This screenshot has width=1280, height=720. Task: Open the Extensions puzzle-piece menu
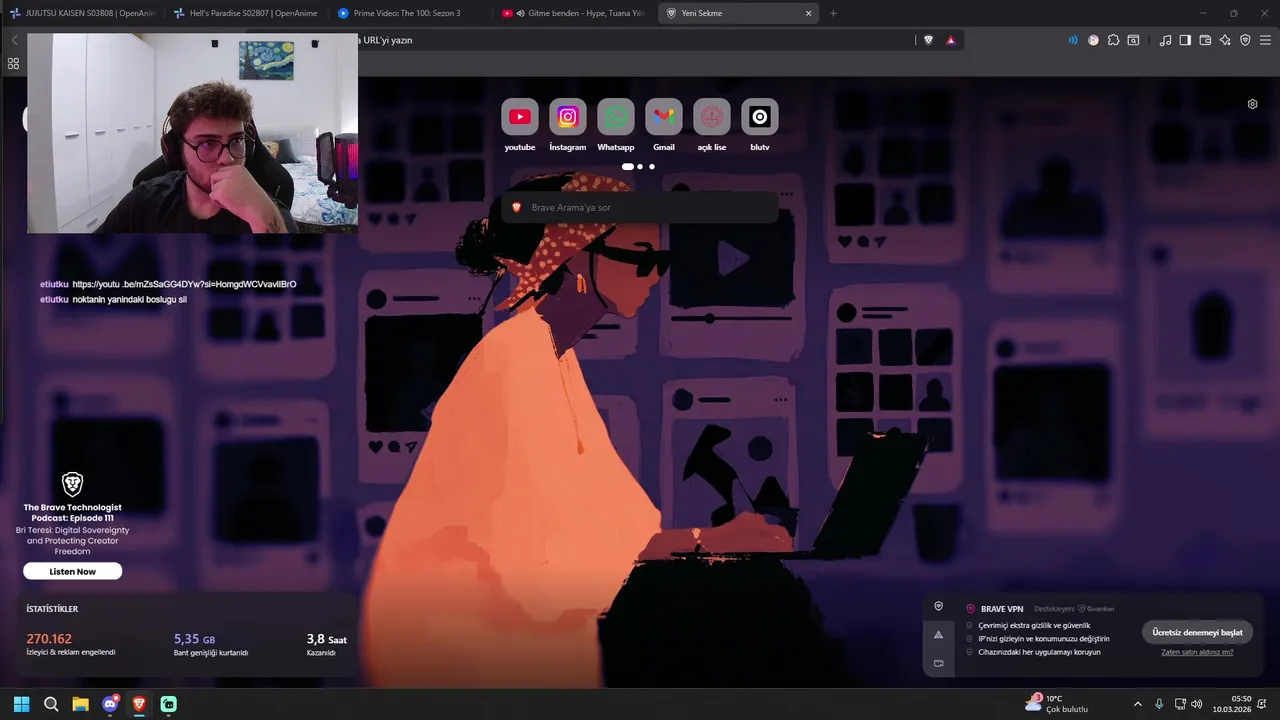[1113, 40]
